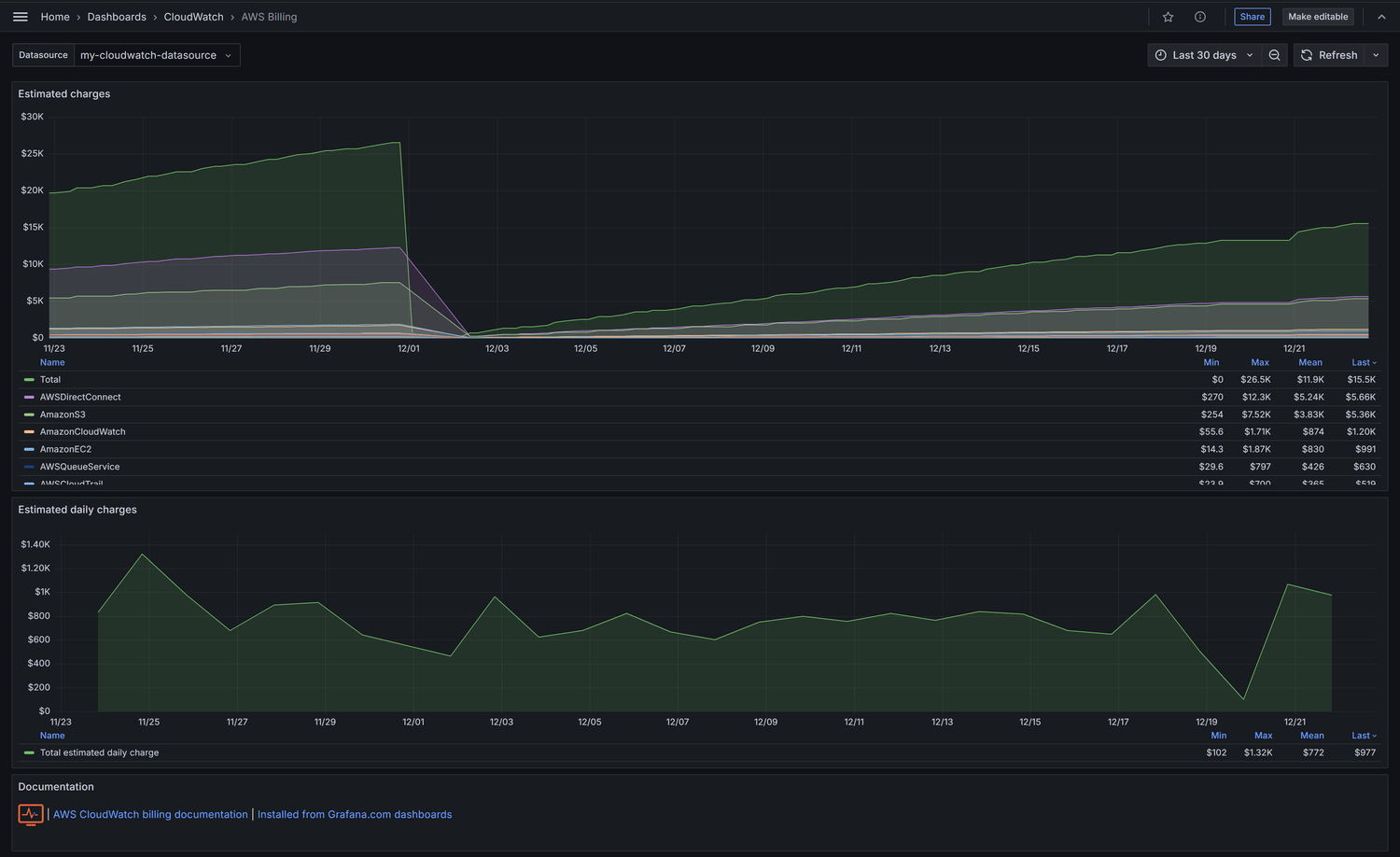Sort estimated charges legend by Mean
Image resolution: width=1400 pixels, height=857 pixels.
(1310, 362)
